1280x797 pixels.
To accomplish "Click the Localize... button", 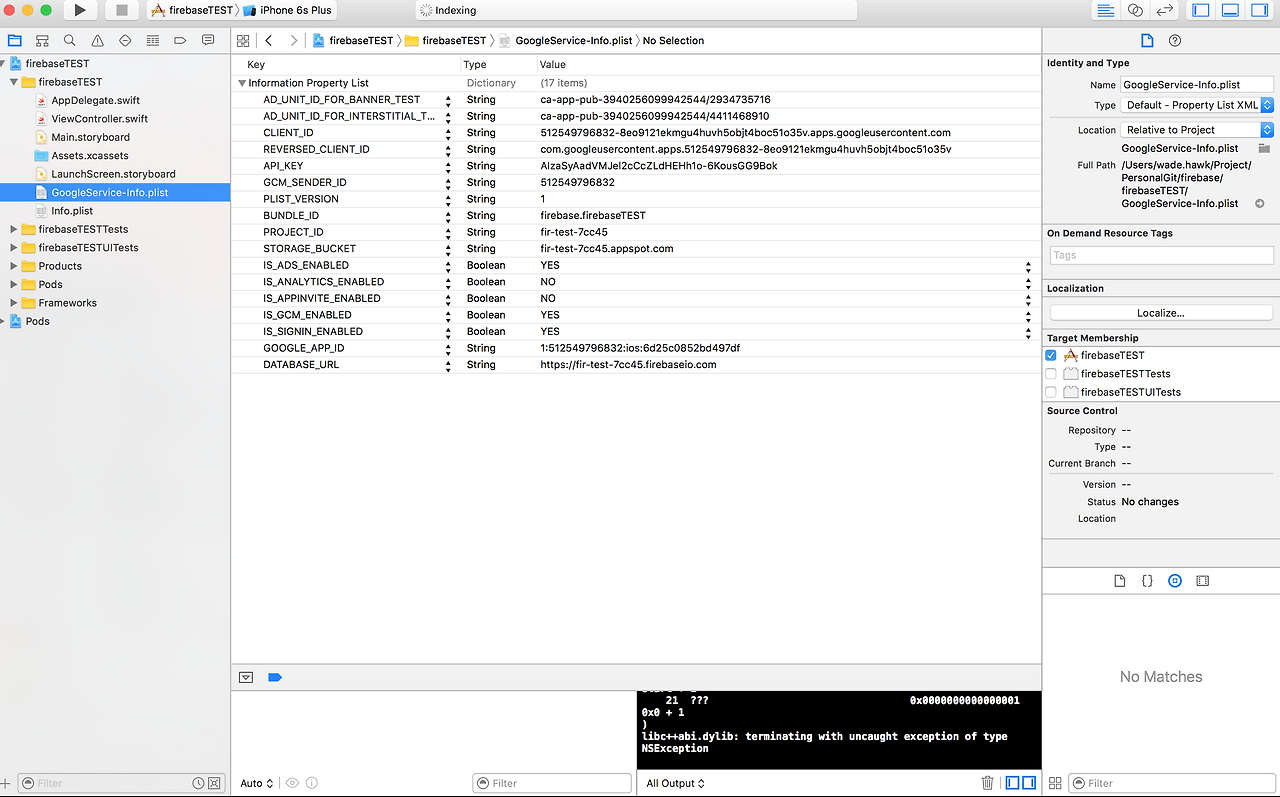I will pyautogui.click(x=1160, y=313).
